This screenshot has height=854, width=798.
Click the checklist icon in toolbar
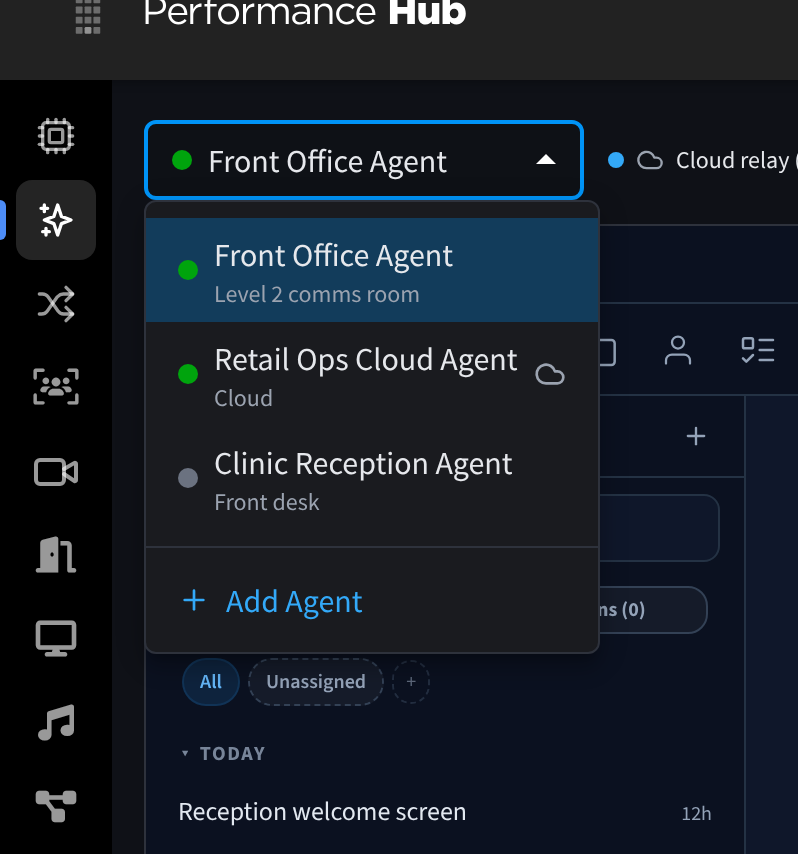(758, 350)
